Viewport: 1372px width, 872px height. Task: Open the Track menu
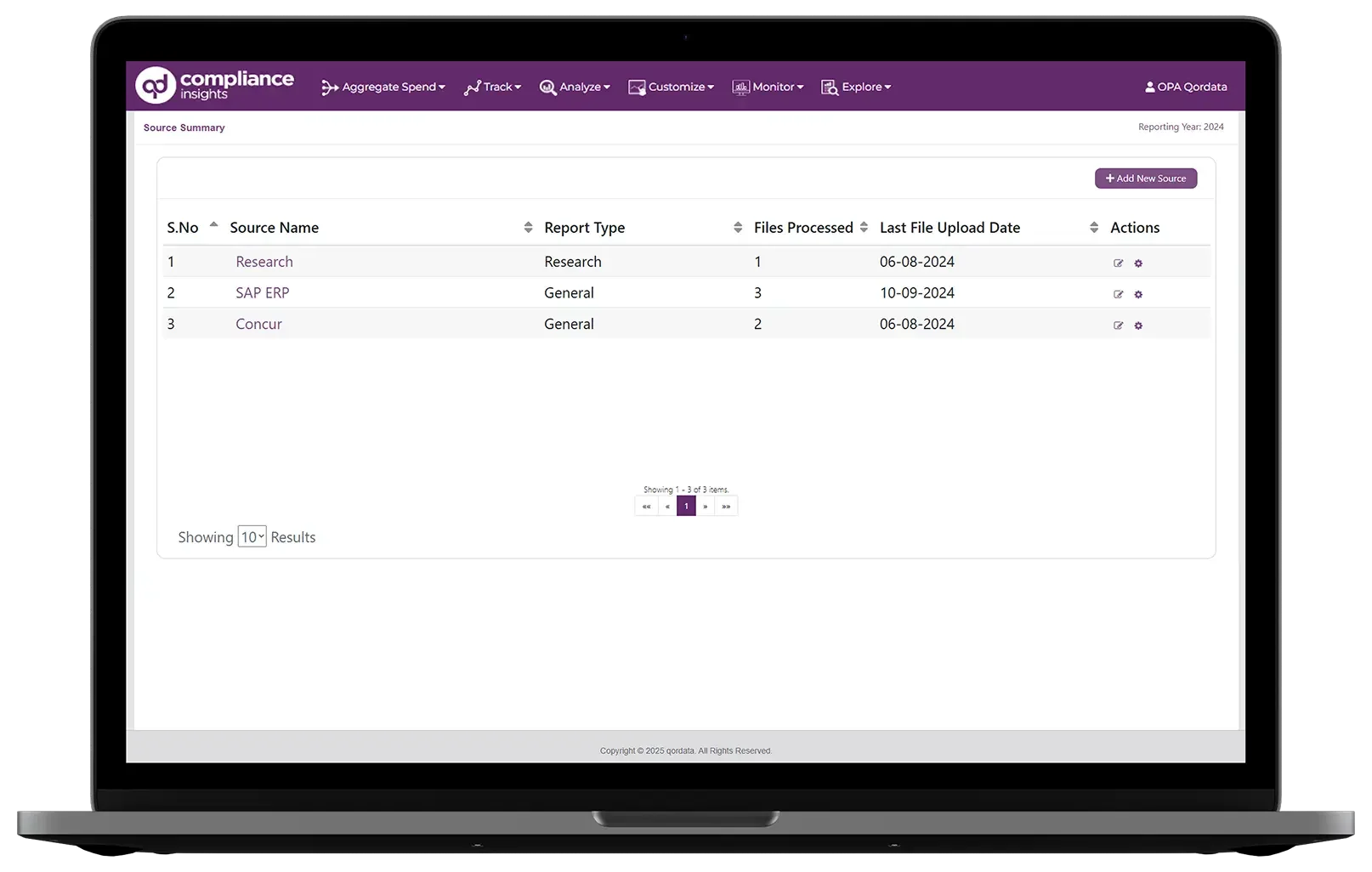[x=492, y=87]
